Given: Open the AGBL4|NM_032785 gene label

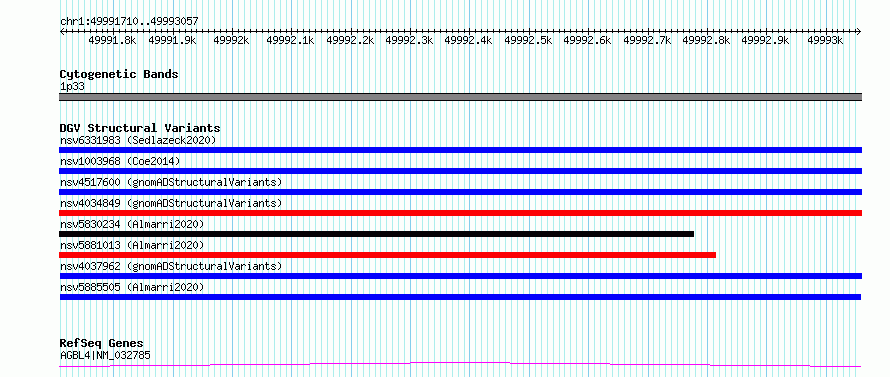Looking at the screenshot, I should click(x=105, y=356).
